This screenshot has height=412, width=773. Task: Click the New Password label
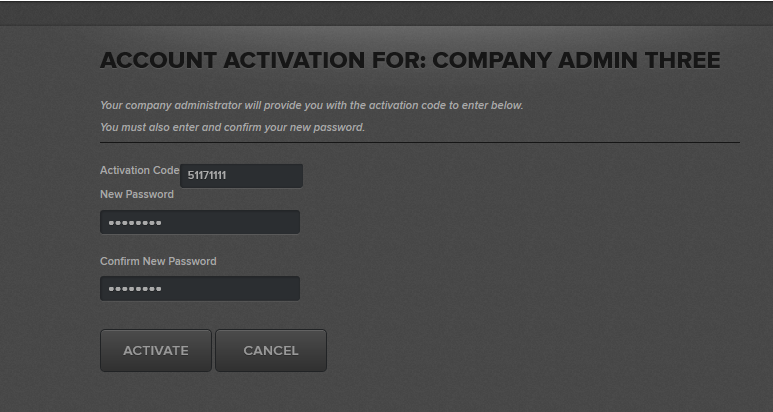(x=137, y=194)
